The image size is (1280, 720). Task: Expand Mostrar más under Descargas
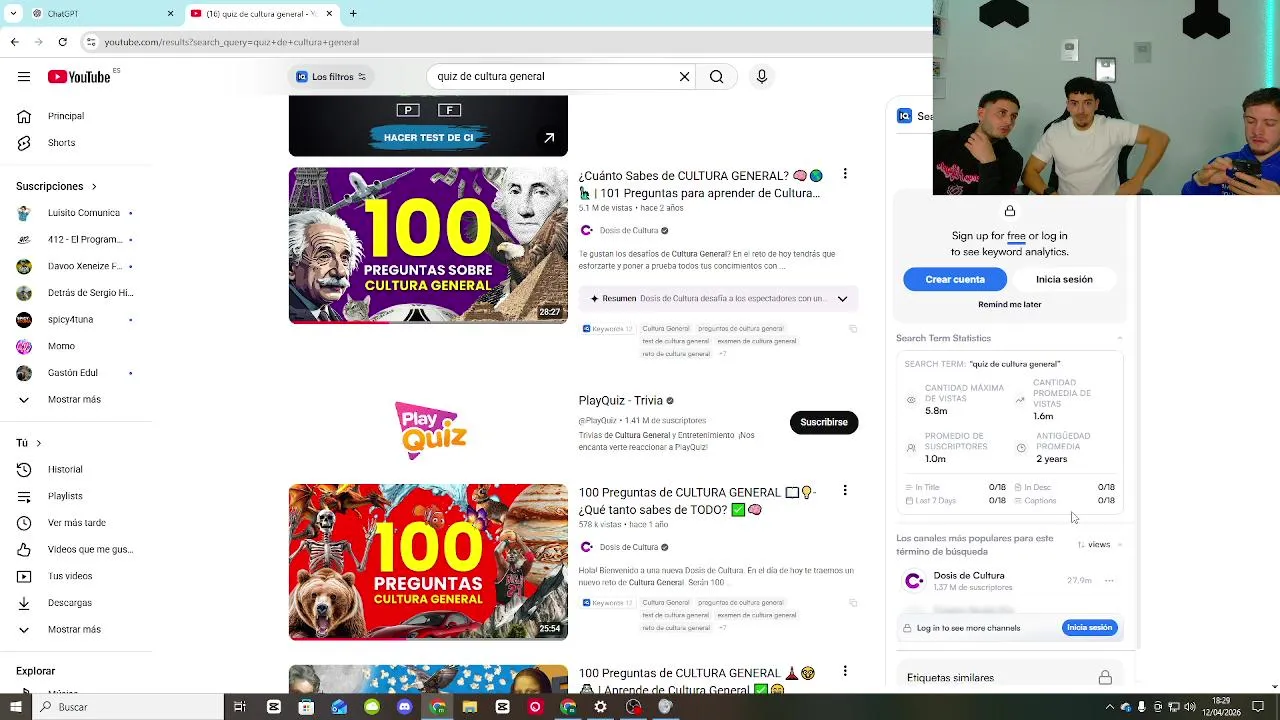74,630
